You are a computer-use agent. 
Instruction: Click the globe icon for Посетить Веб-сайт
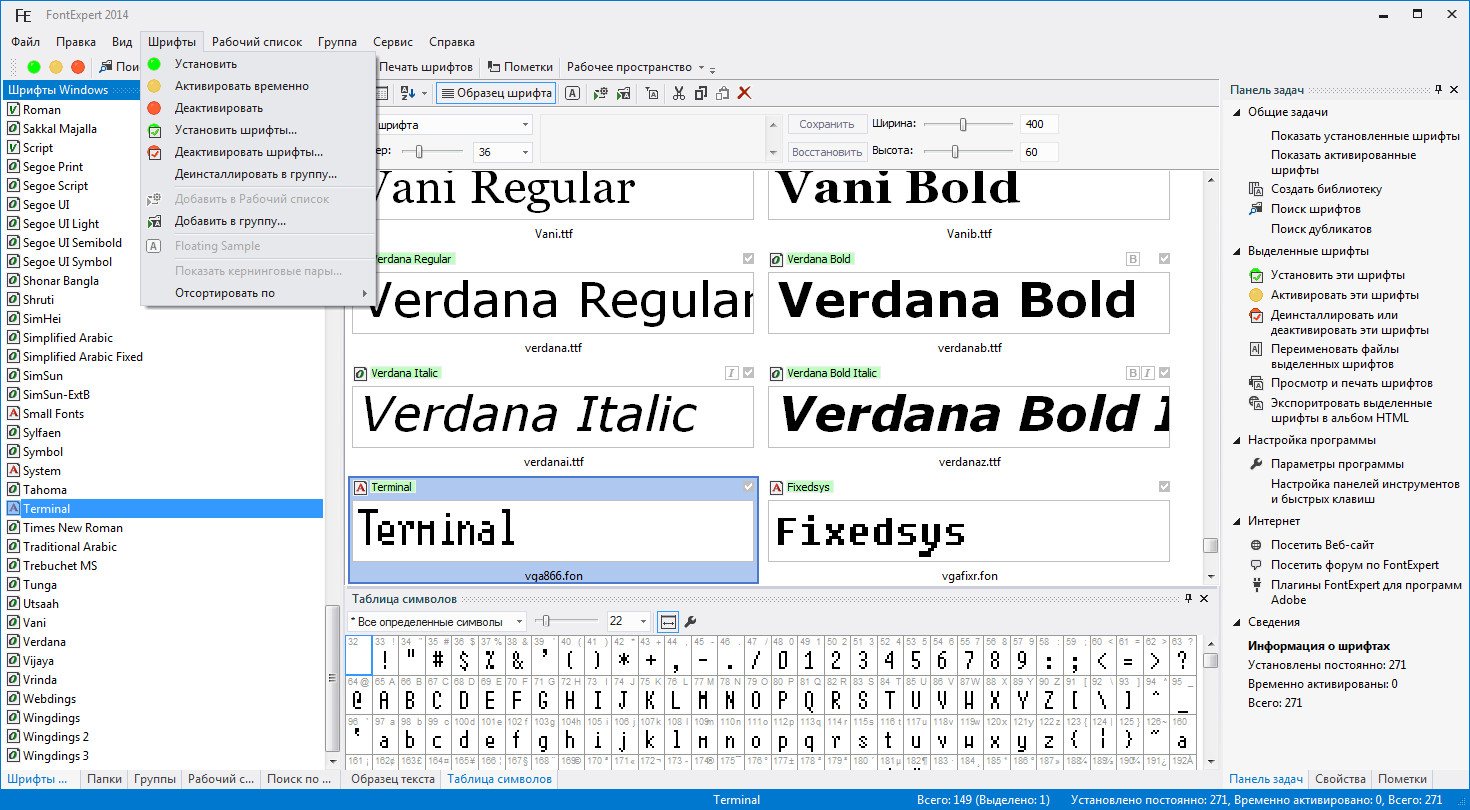(x=1257, y=545)
